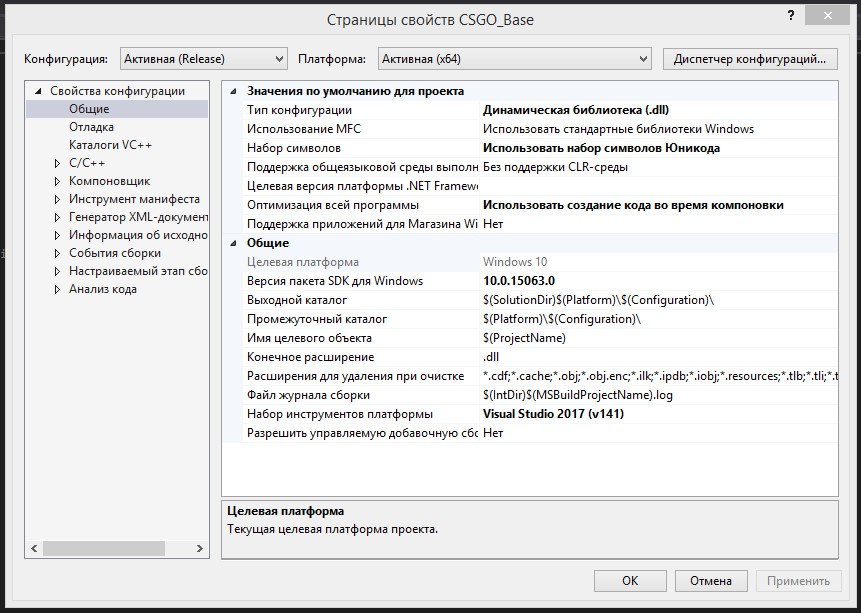Viewport: 861px width, 613px height.
Task: Click the Отмена button
Action: pos(711,581)
